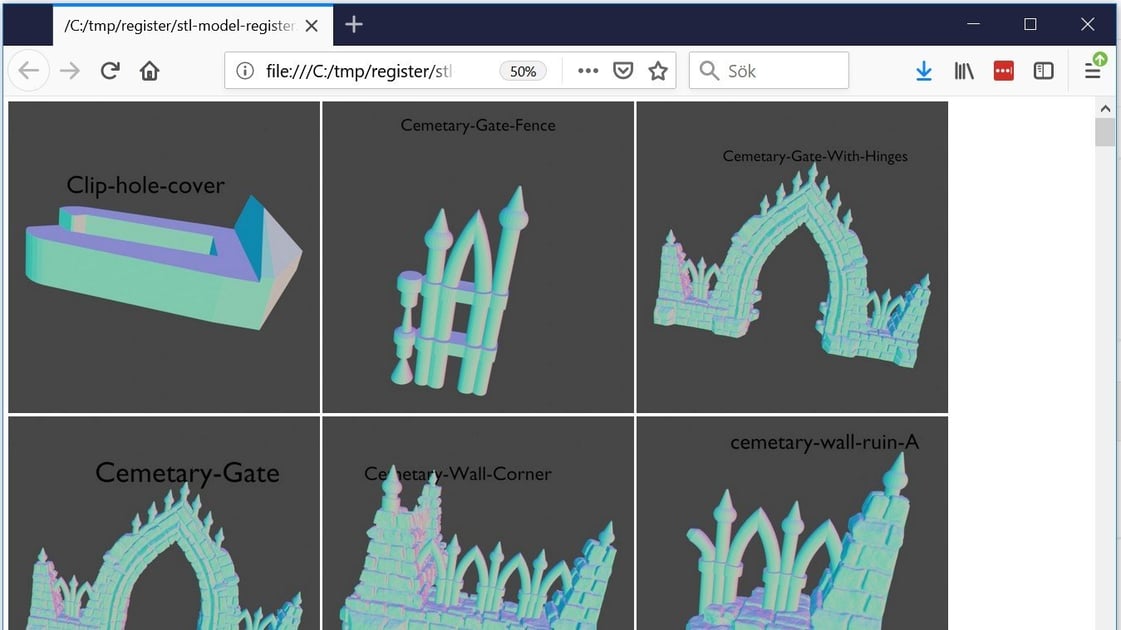Open the search engine magnifier in Sök field
The width and height of the screenshot is (1121, 630).
click(709, 70)
